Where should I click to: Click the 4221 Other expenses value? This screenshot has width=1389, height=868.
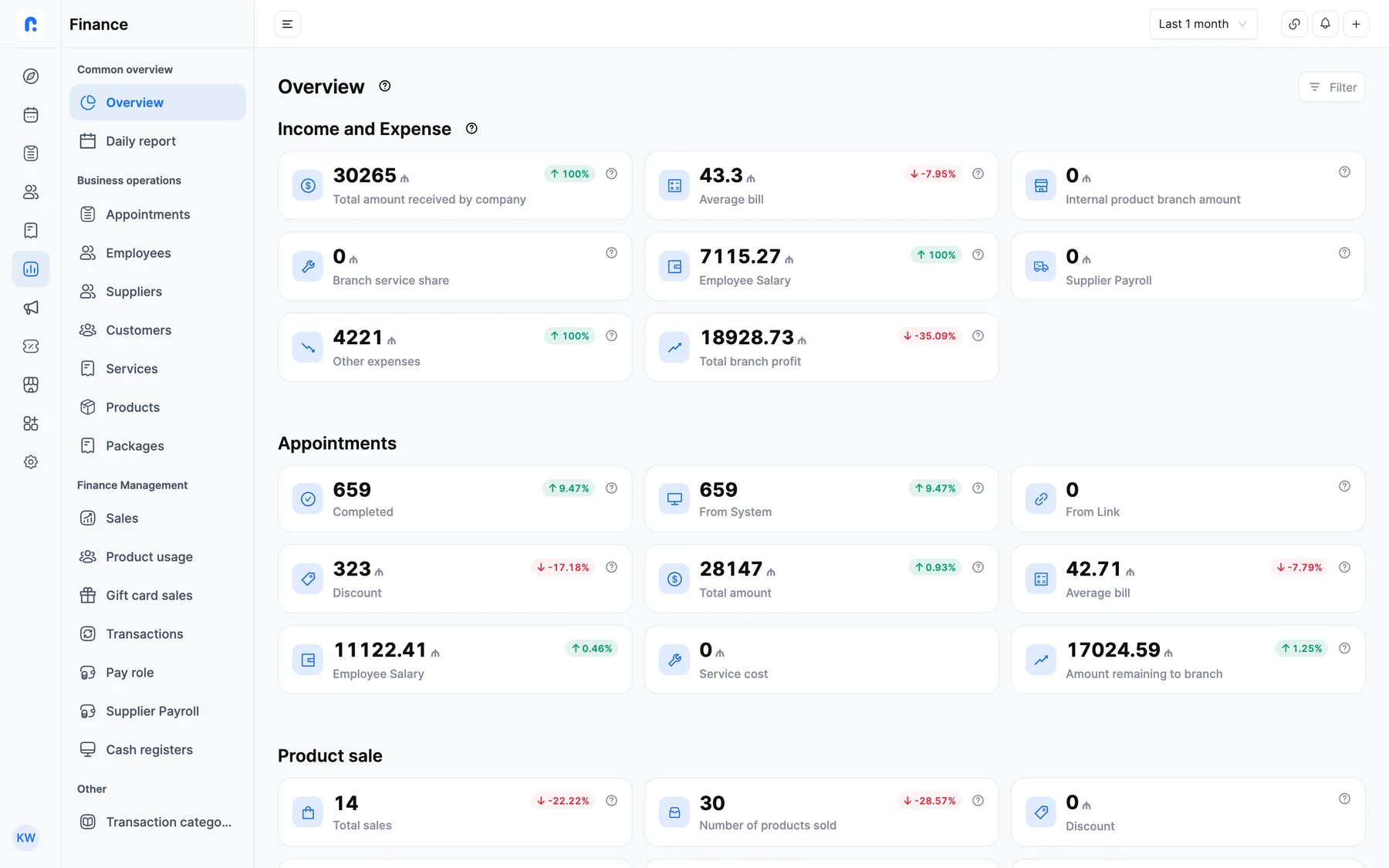(358, 337)
